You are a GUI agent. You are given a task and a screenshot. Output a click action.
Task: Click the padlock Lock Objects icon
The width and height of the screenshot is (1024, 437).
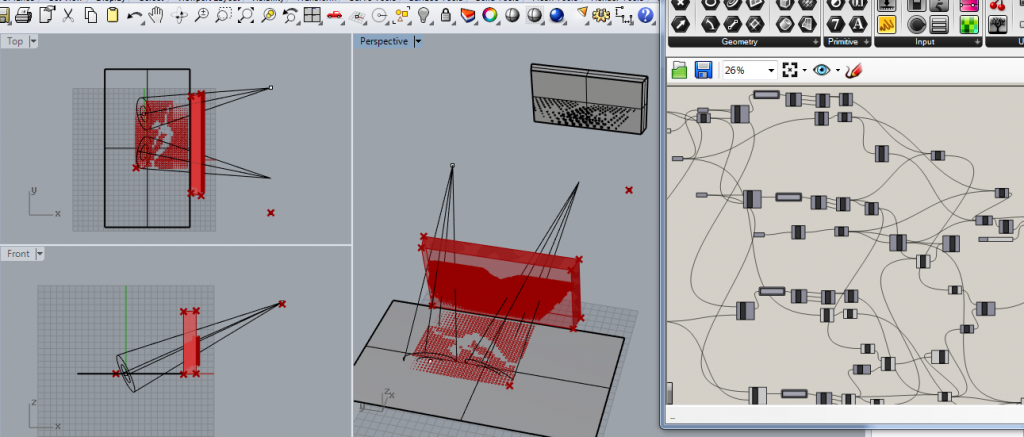(445, 14)
